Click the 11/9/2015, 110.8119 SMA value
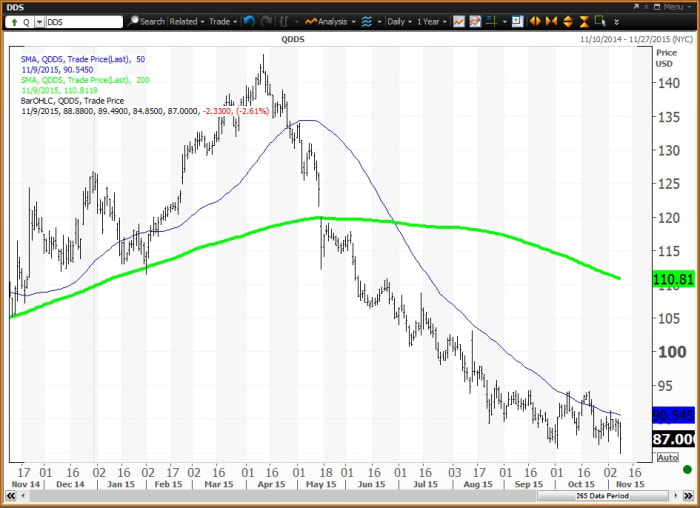This screenshot has height=508, width=700. point(59,90)
